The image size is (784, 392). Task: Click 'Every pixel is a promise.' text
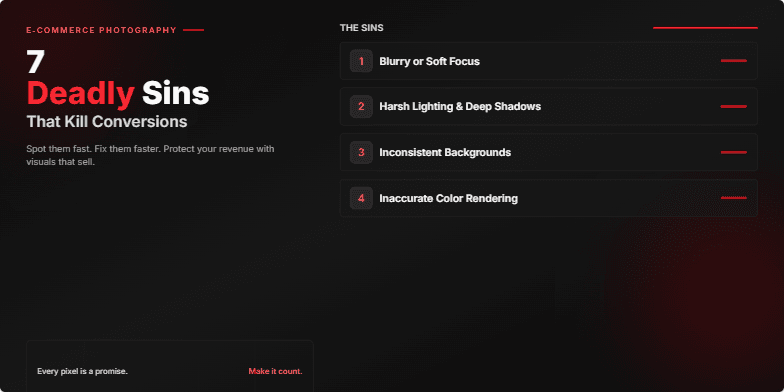pyautogui.click(x=82, y=372)
